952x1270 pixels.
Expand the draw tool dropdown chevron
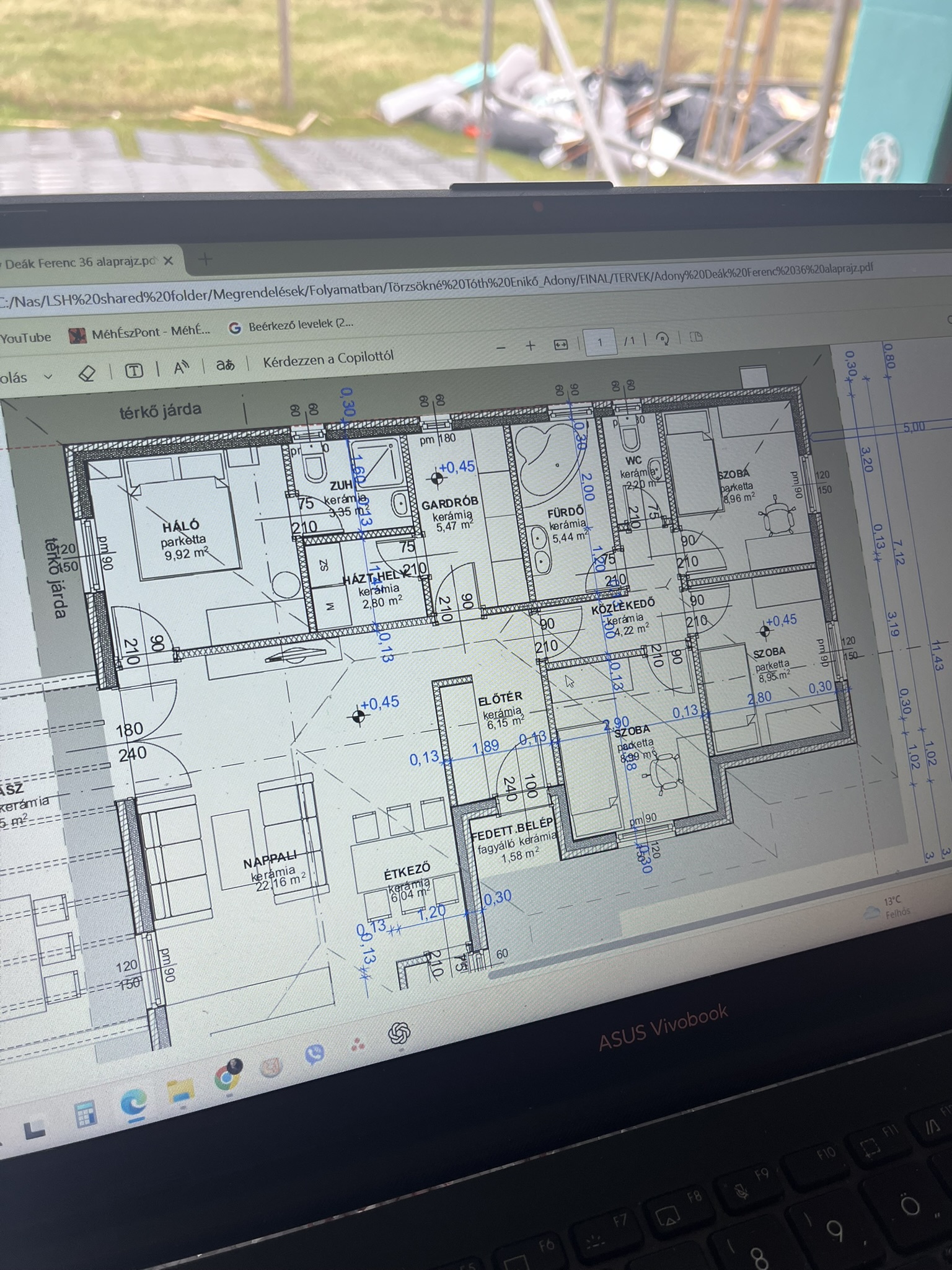coord(48,376)
